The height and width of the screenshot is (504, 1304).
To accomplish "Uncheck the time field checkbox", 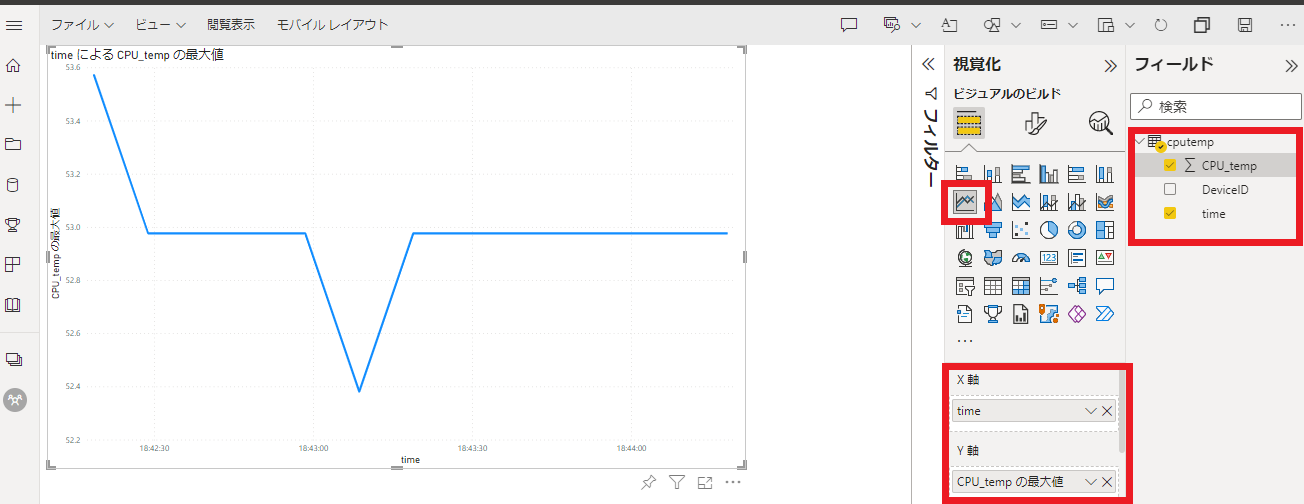I will click(1170, 213).
